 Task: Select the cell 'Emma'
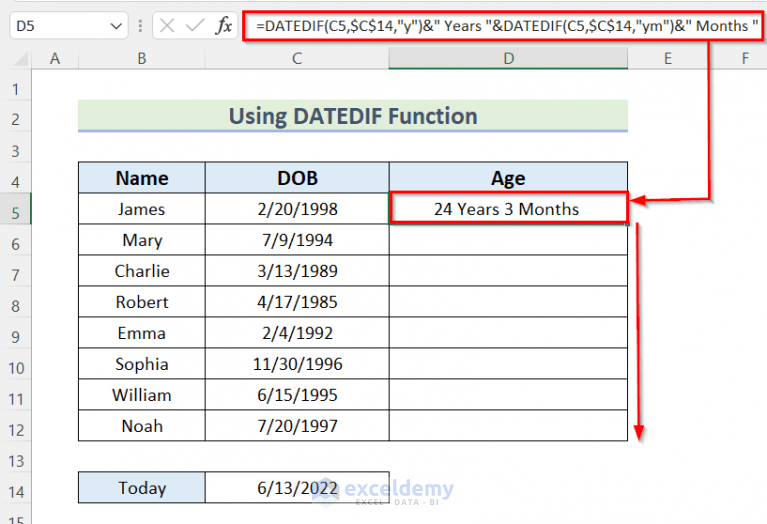(142, 333)
